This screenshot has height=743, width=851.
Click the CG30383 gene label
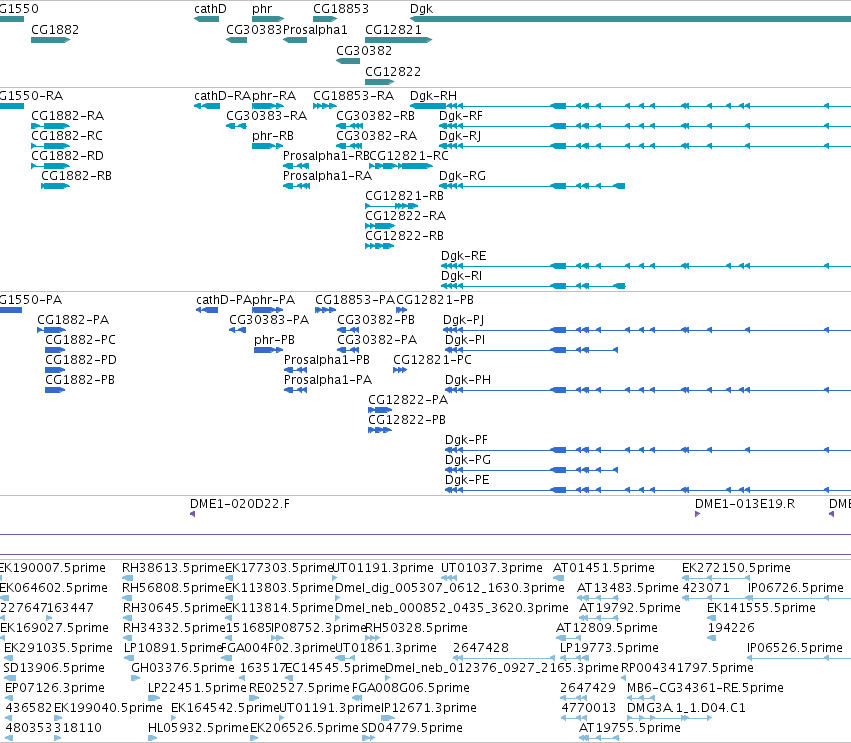point(254,29)
